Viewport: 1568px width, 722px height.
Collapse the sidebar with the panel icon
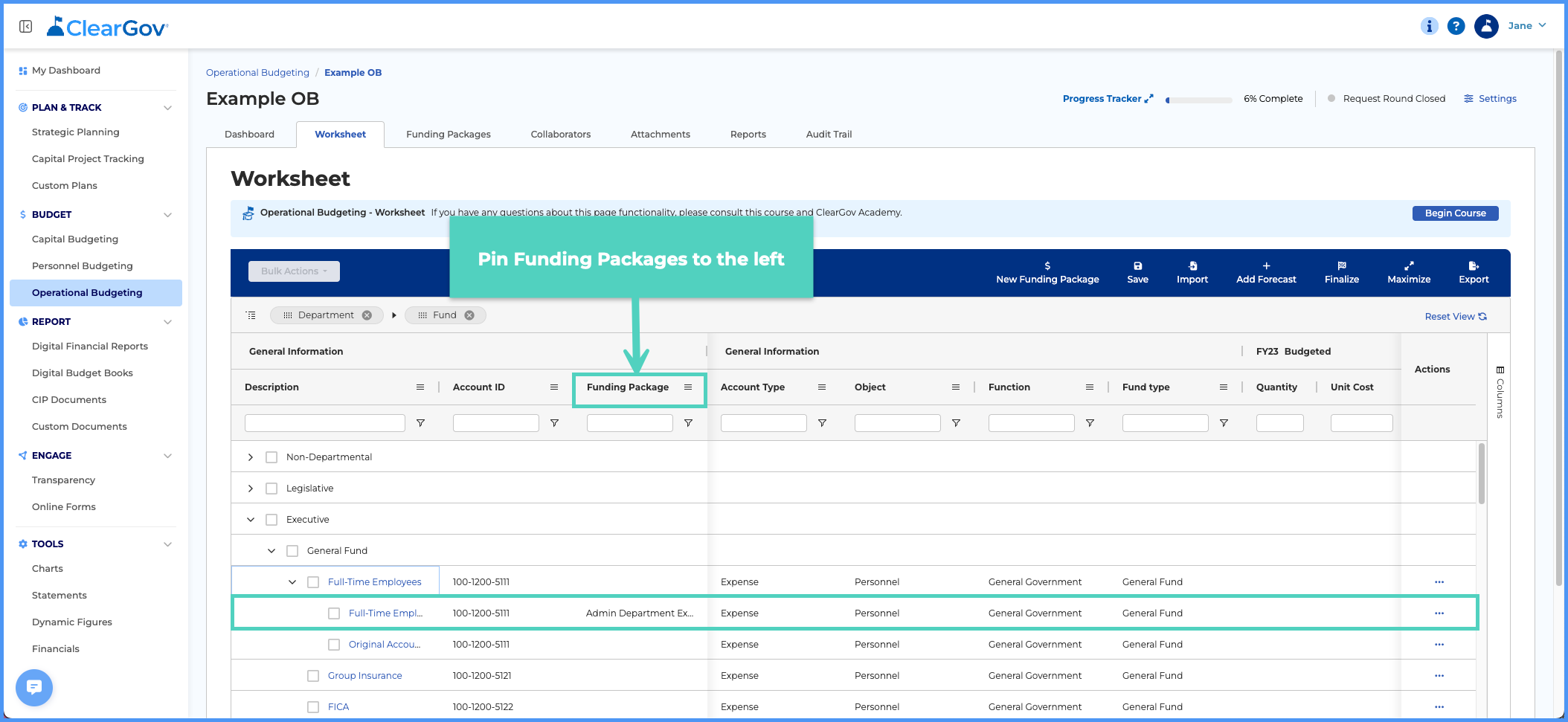[25, 27]
